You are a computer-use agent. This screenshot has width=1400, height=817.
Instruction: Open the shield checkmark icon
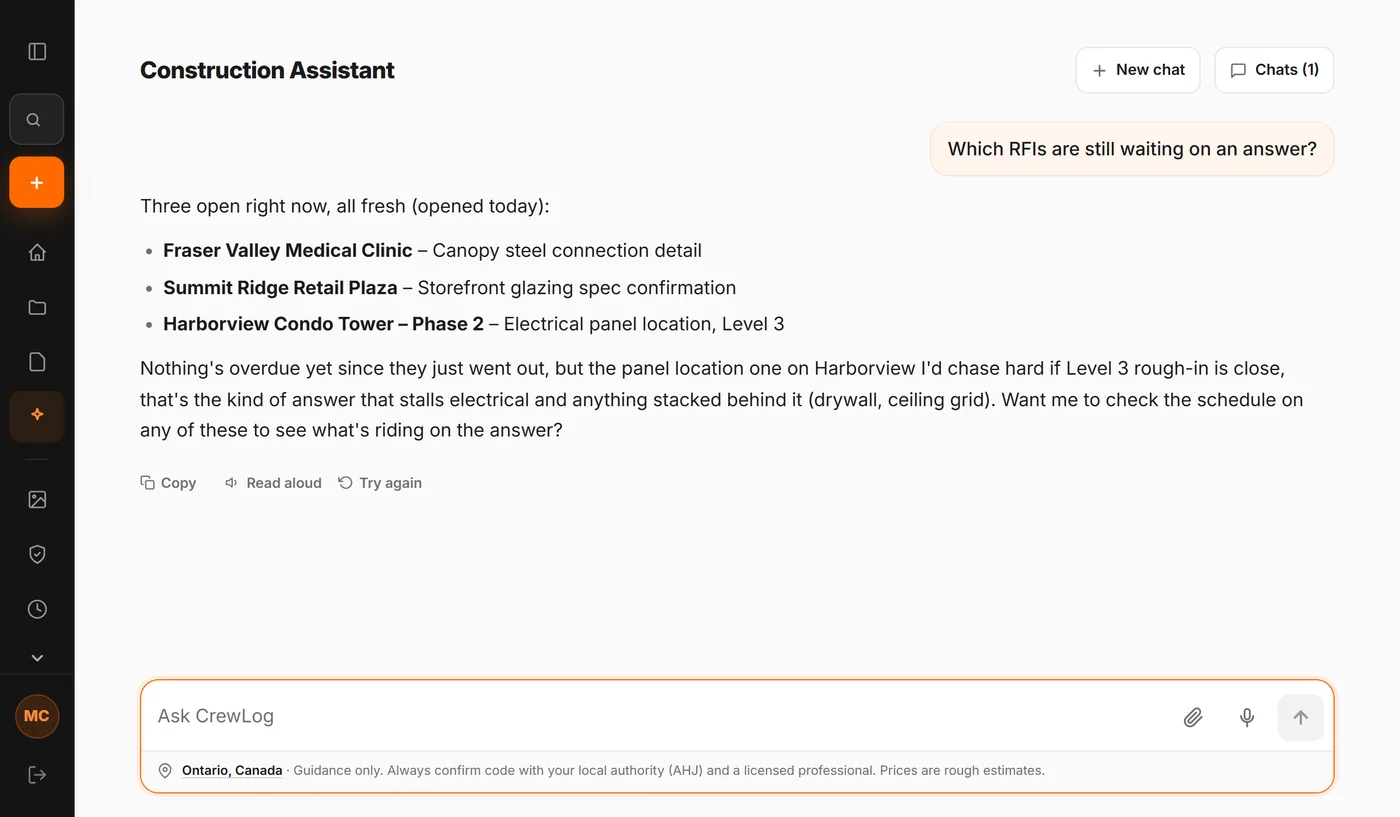pyautogui.click(x=37, y=554)
